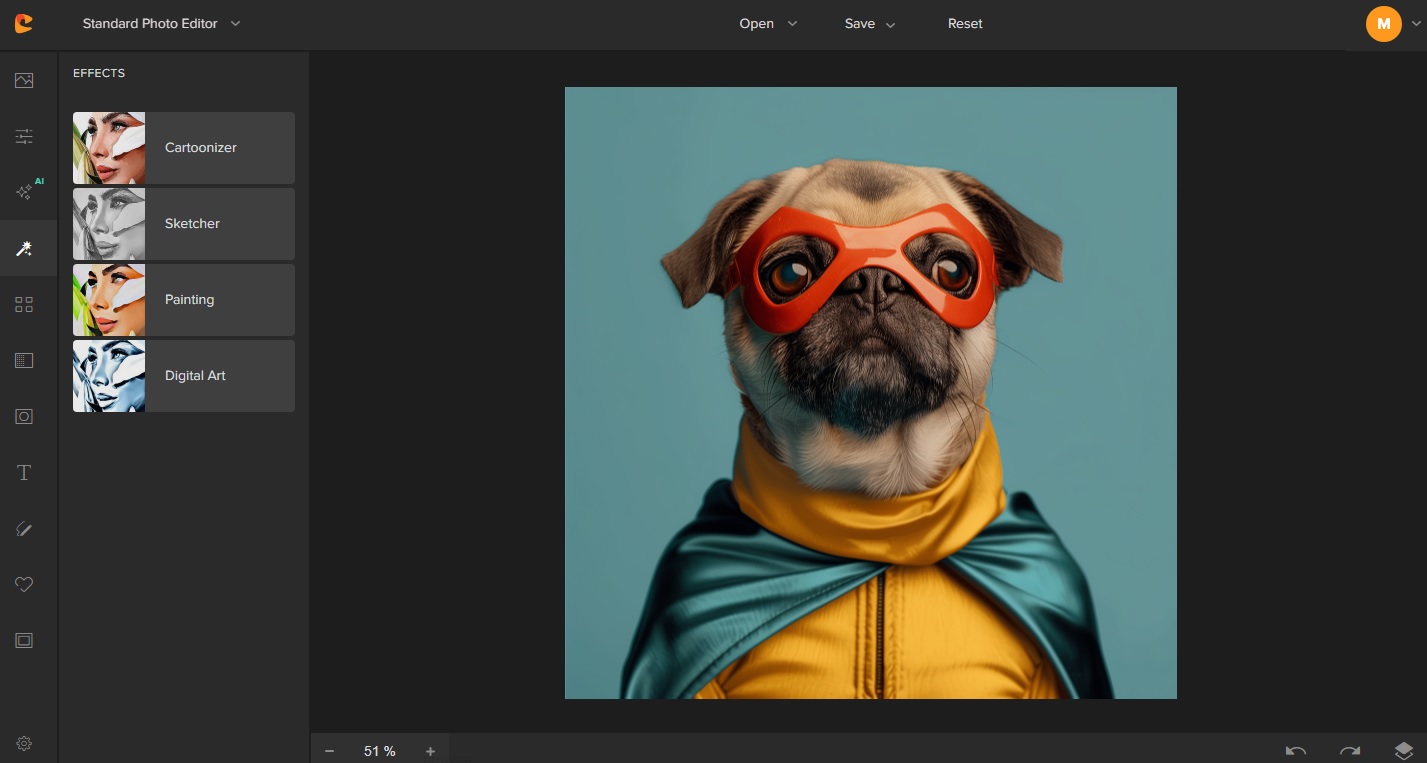This screenshot has height=763, width=1427.
Task: Click the Reset button
Action: [965, 24]
